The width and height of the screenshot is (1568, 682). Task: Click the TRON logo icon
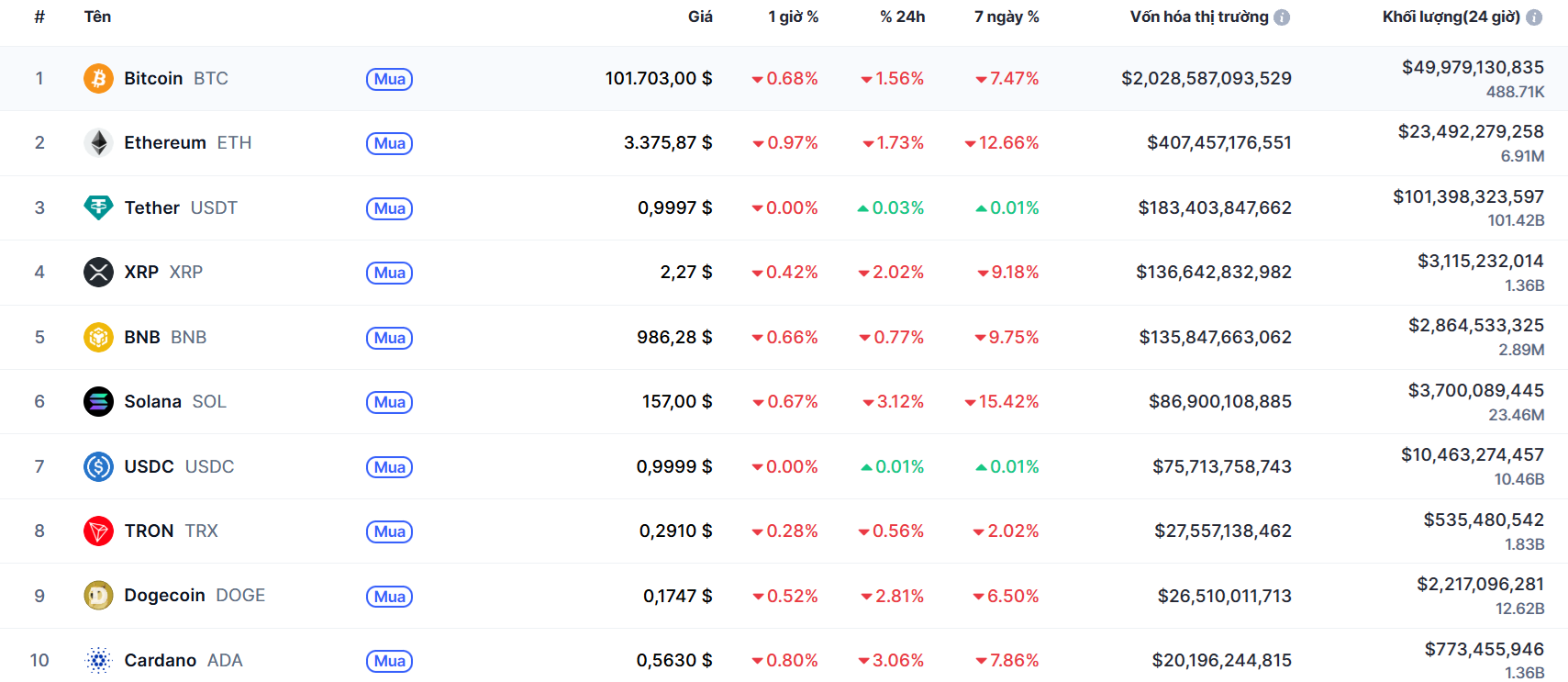tap(98, 531)
